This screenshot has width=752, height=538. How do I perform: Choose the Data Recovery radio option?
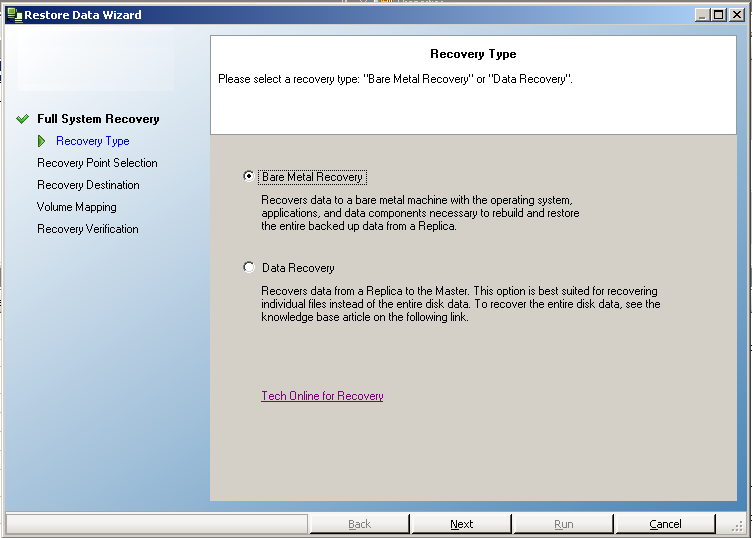pos(248,267)
